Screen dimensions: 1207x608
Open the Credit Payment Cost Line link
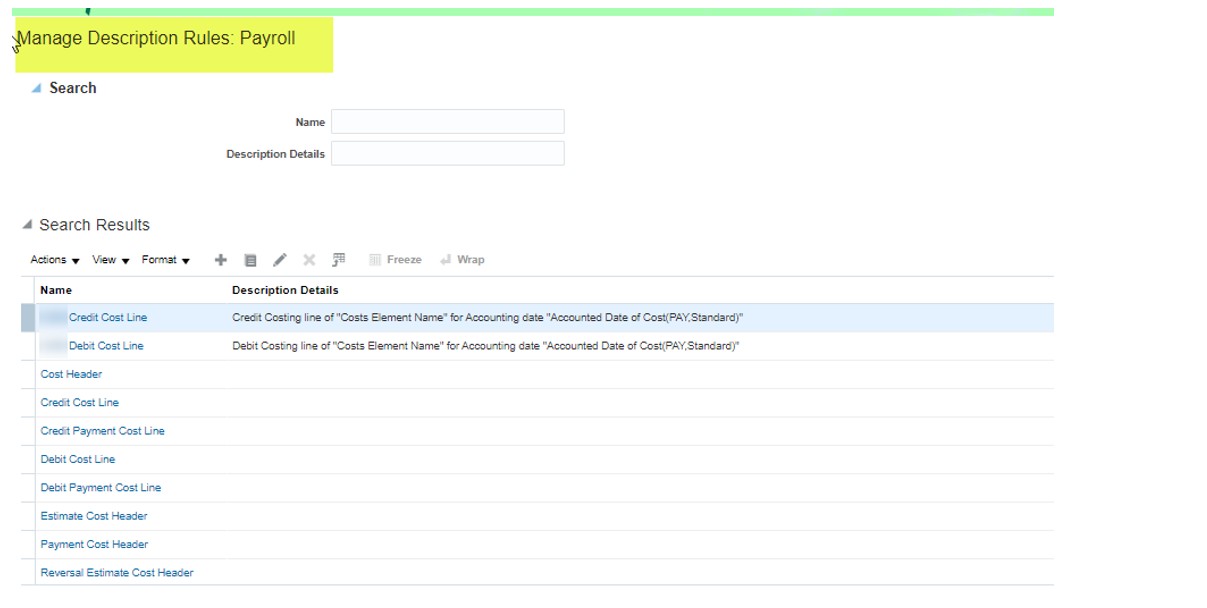pyautogui.click(x=102, y=431)
